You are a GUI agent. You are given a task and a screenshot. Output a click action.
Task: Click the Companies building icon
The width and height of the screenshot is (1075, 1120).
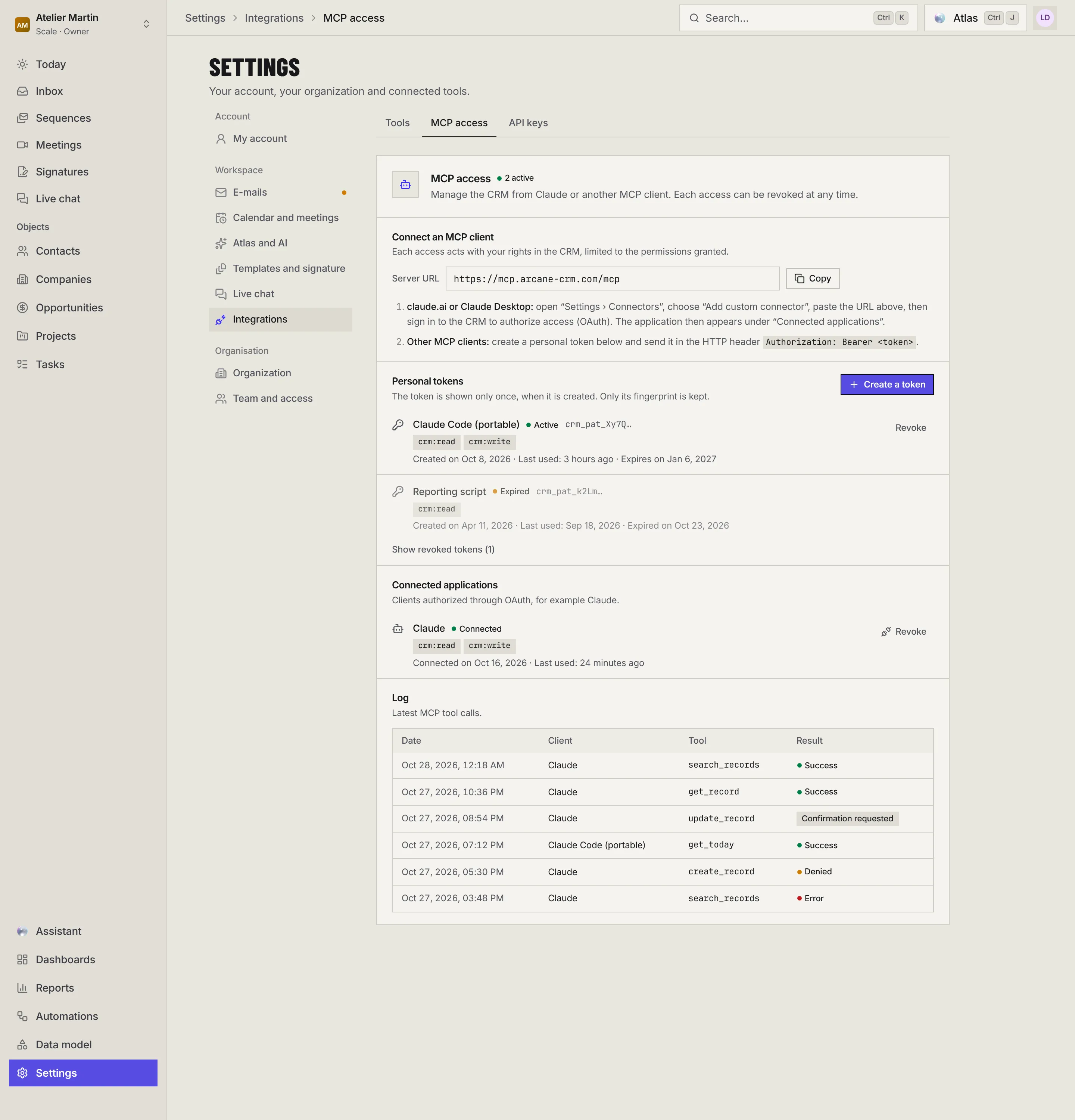pos(22,279)
